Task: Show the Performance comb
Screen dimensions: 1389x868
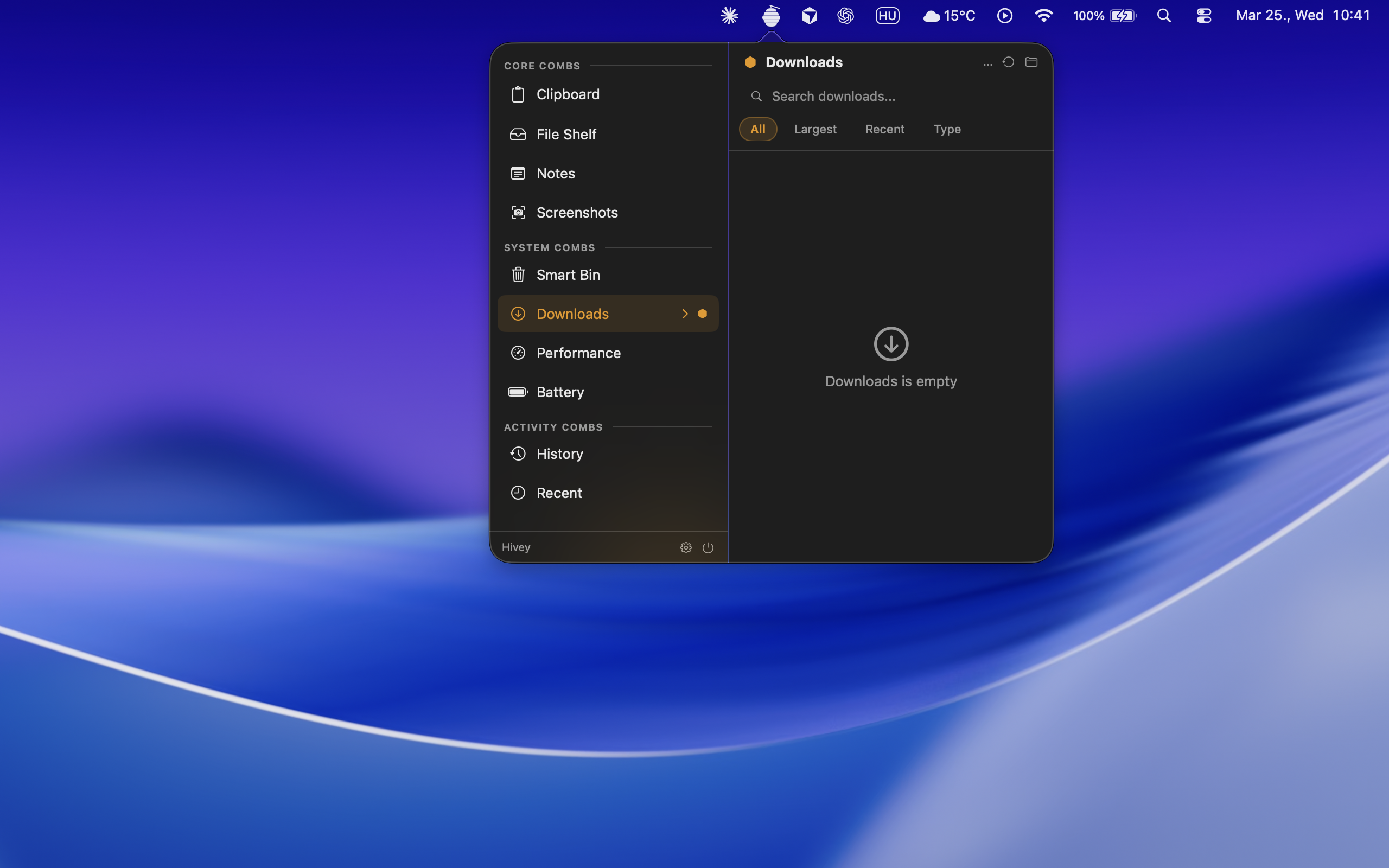Action: pyautogui.click(x=578, y=353)
